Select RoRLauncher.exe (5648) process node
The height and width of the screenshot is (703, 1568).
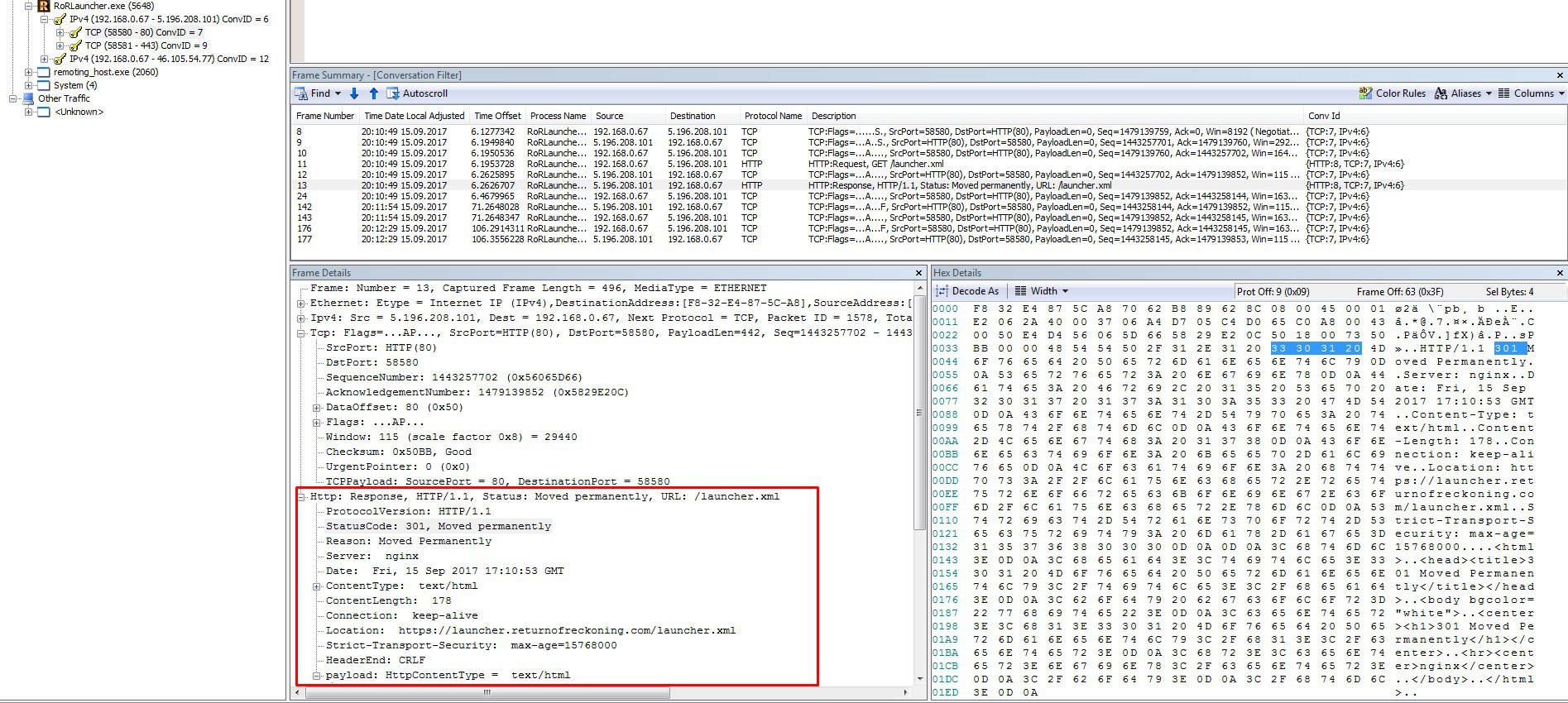[103, 6]
